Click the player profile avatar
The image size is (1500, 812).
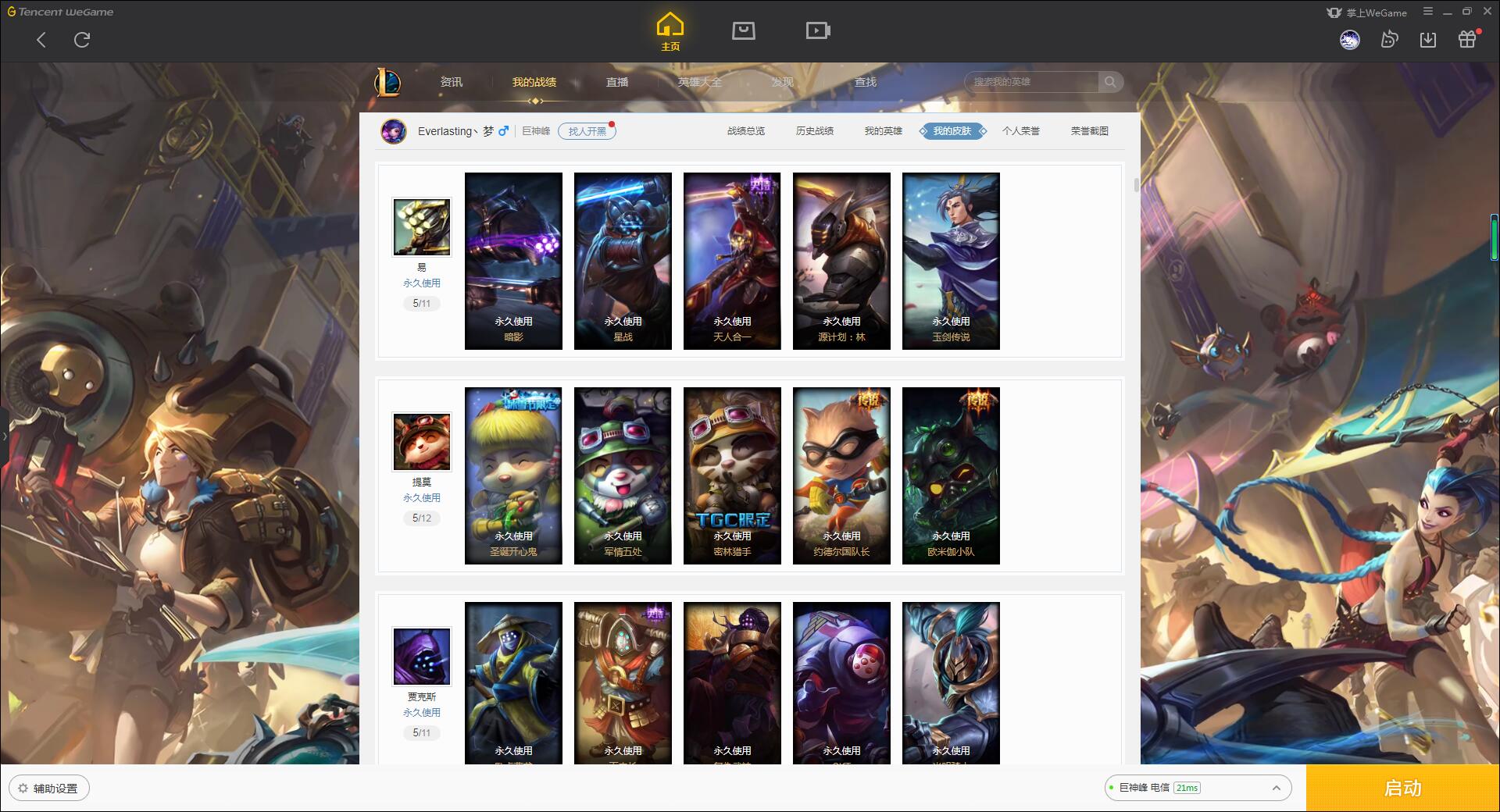[394, 131]
